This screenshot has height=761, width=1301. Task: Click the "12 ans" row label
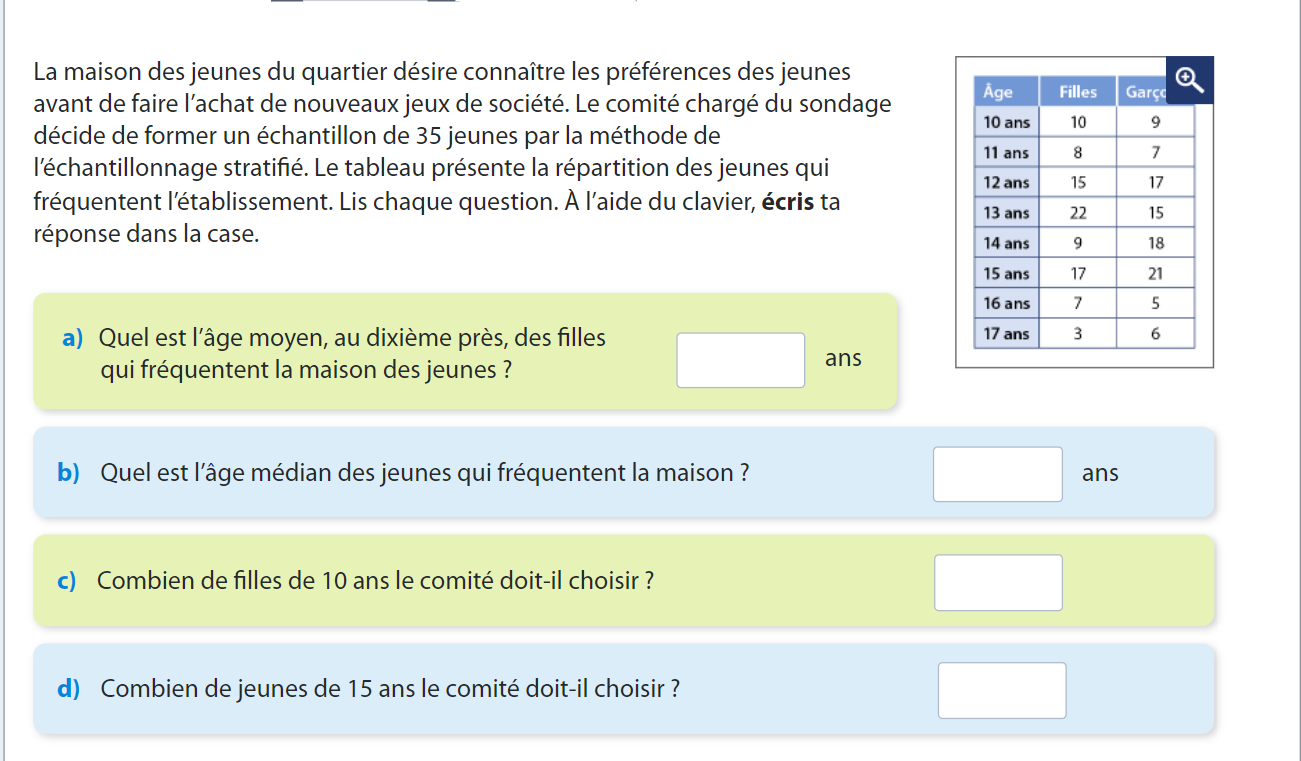[x=1006, y=183]
